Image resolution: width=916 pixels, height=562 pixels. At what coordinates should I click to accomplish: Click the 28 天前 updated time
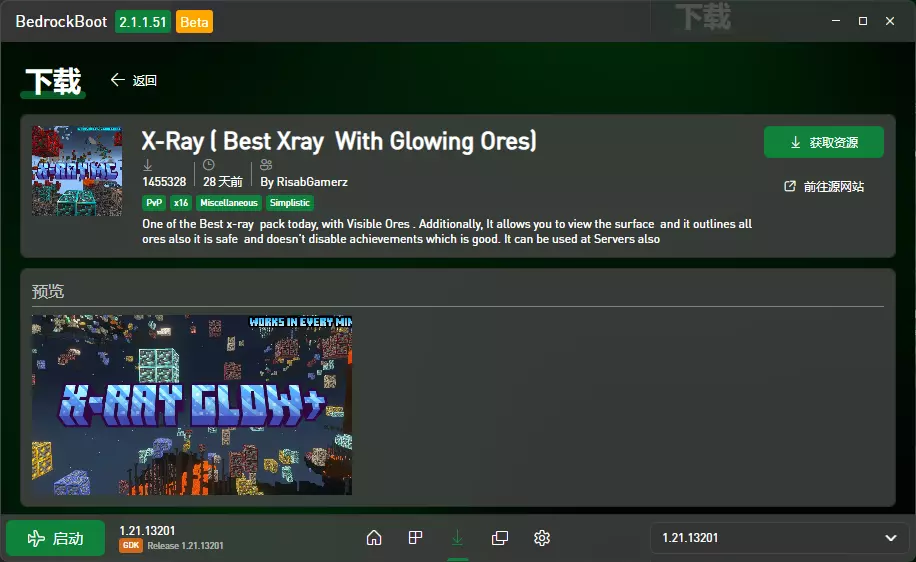(223, 182)
